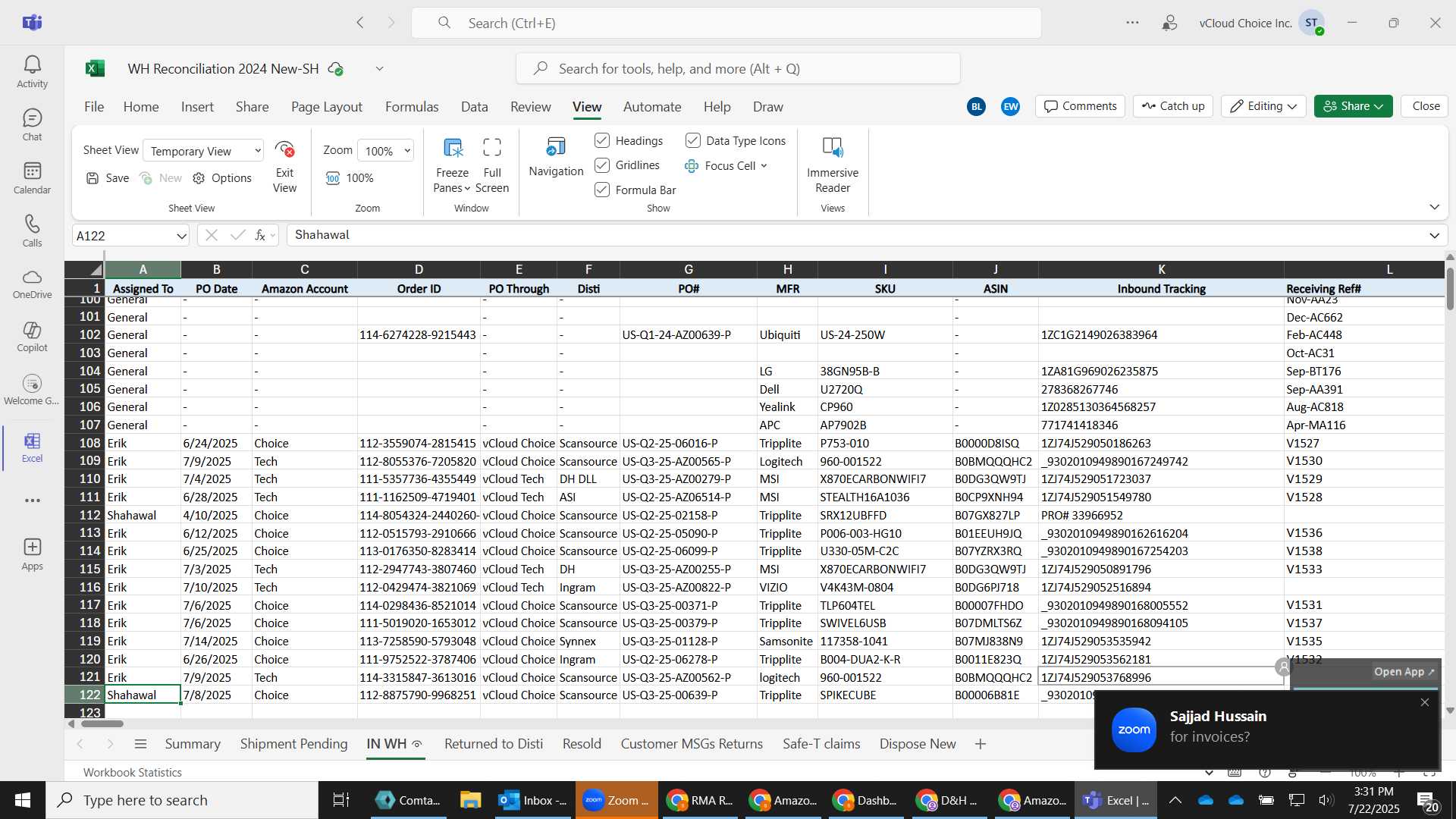This screenshot has height=819, width=1456.
Task: Click the vertical scrollbar thumb
Action: [1449, 289]
